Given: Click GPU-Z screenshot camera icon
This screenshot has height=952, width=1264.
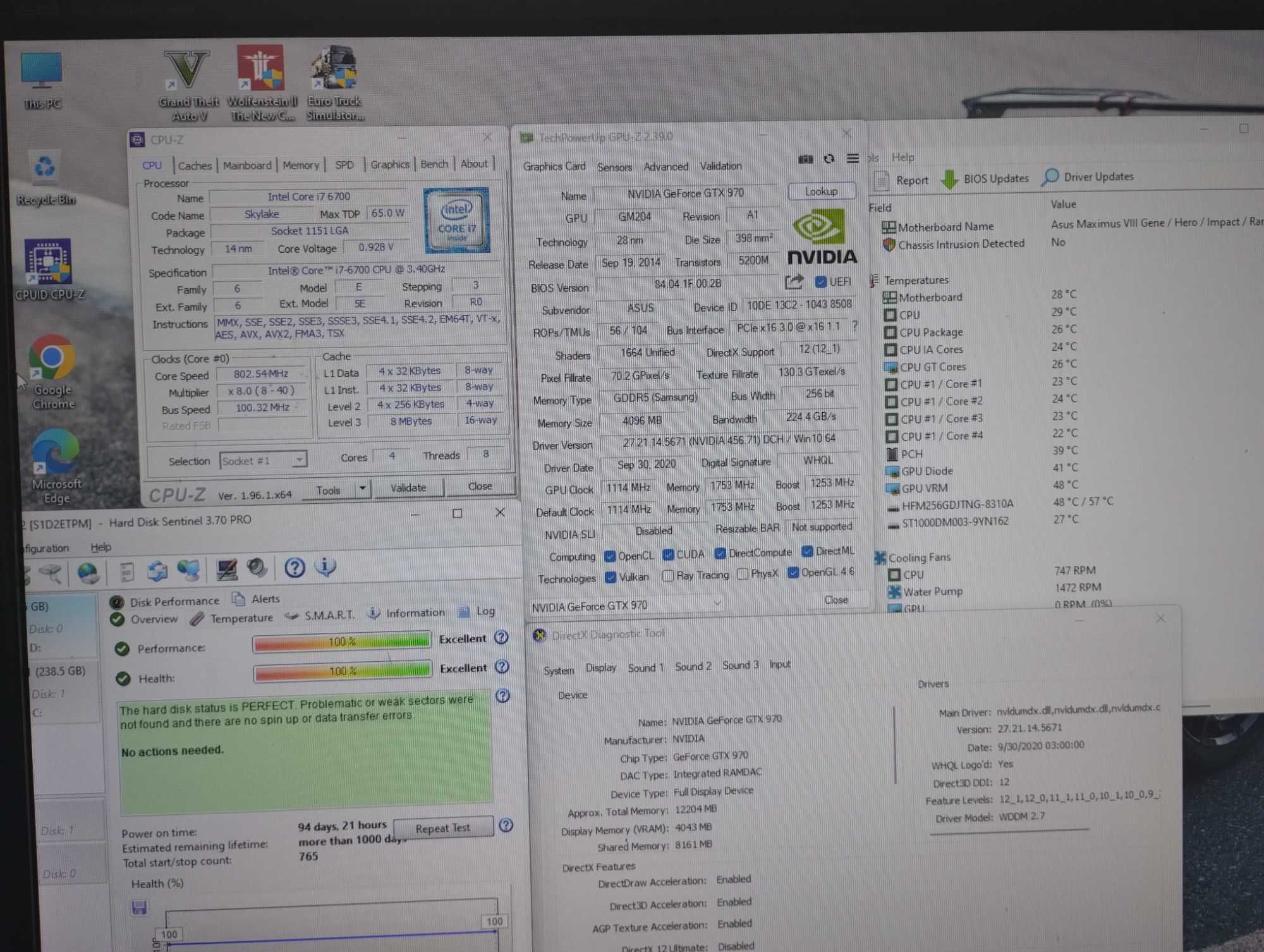Looking at the screenshot, I should pos(806,159).
